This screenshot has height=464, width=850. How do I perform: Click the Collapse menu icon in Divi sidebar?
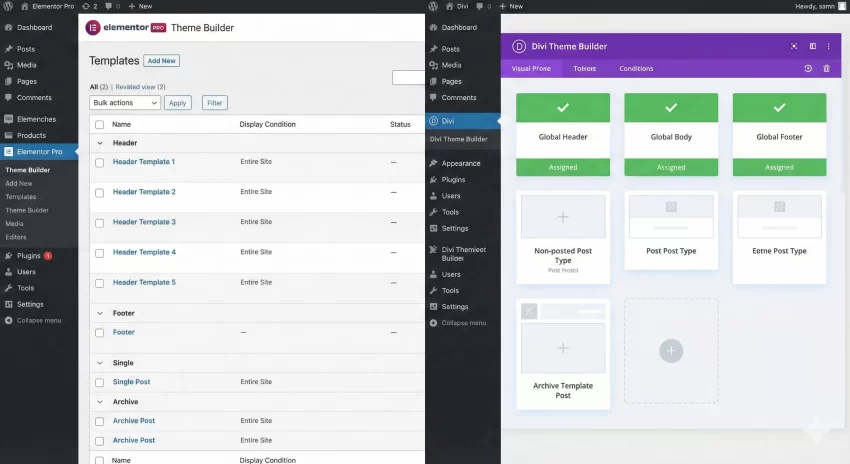tap(433, 323)
